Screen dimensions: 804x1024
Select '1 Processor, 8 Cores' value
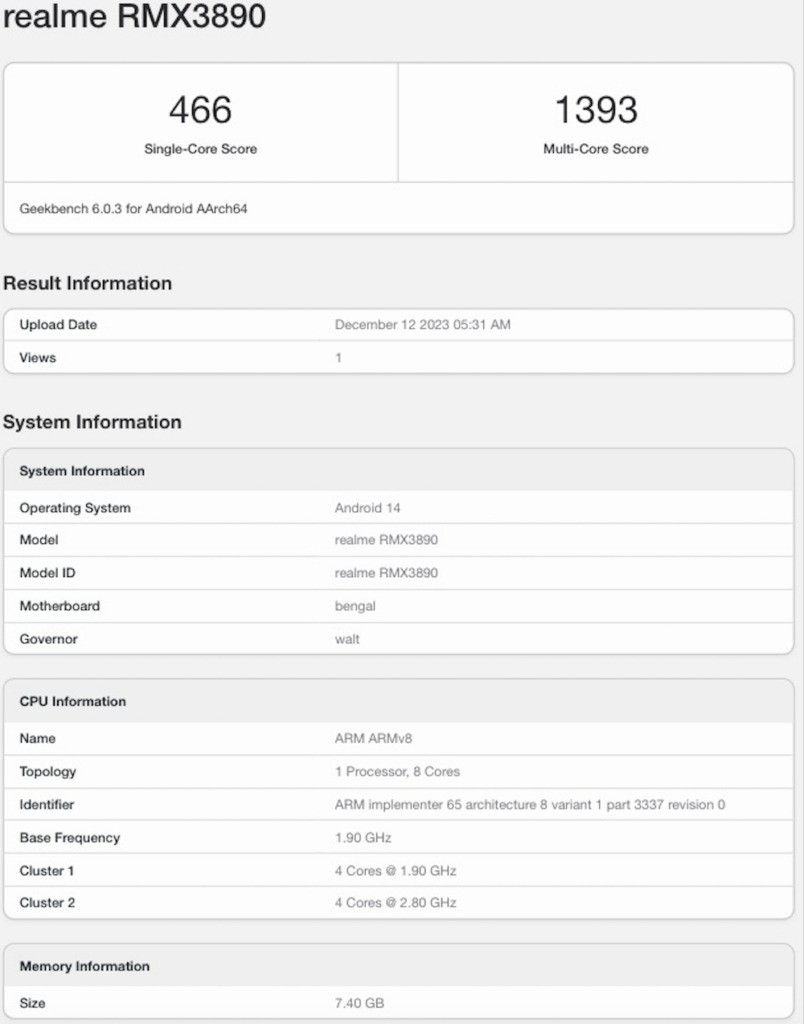tap(398, 772)
